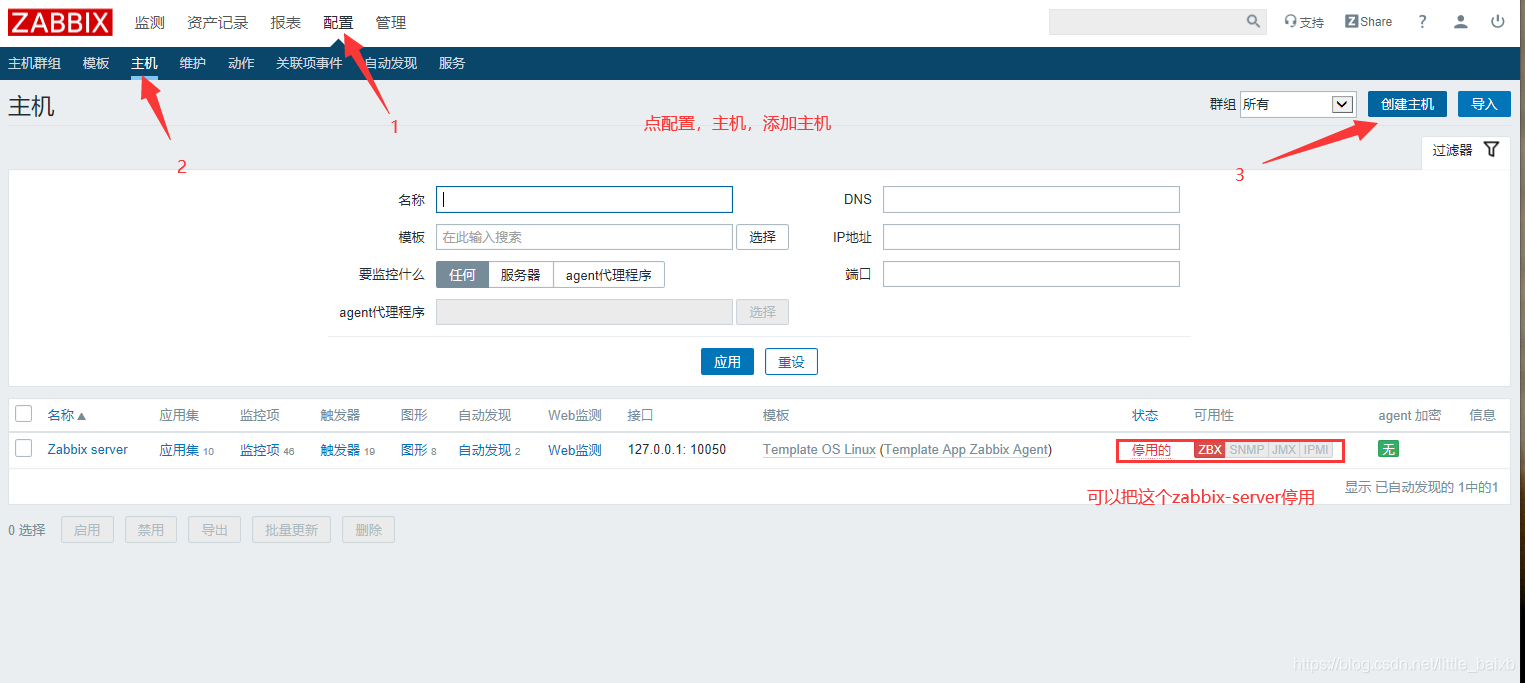The height and width of the screenshot is (683, 1525).
Task: Focus the 端口 filter field
Action: tap(1031, 274)
